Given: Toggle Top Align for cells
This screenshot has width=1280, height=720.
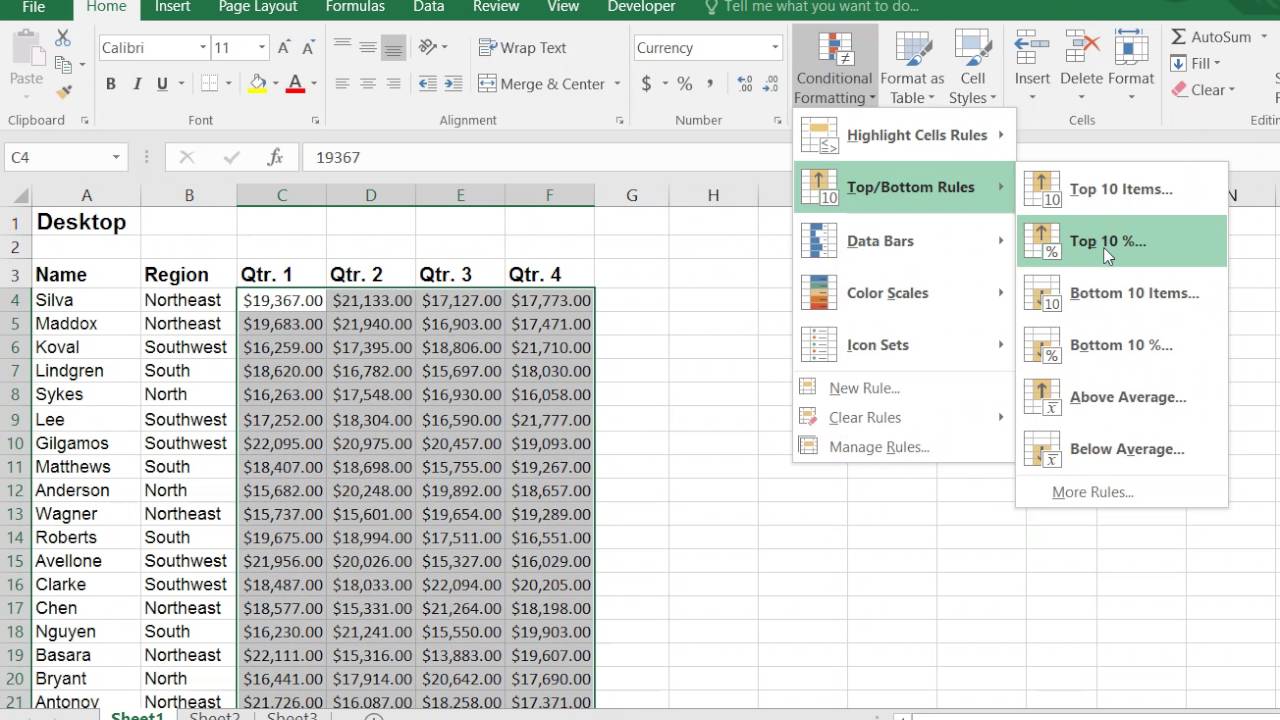Looking at the screenshot, I should pos(342,47).
